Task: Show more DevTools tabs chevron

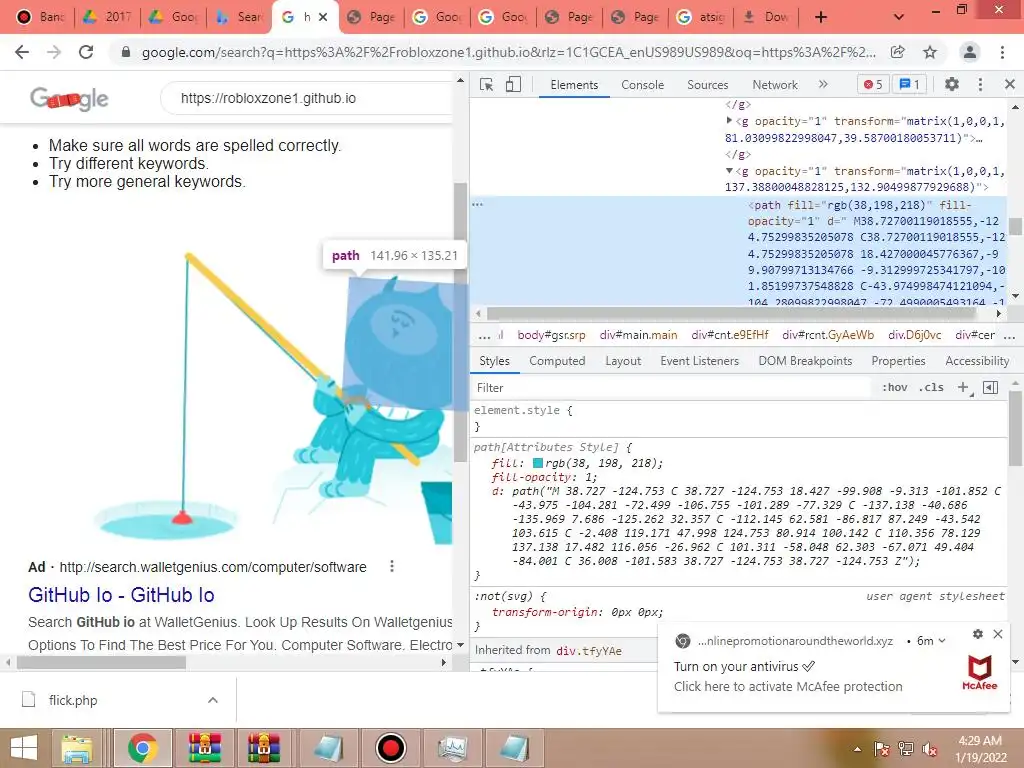Action: coord(823,84)
